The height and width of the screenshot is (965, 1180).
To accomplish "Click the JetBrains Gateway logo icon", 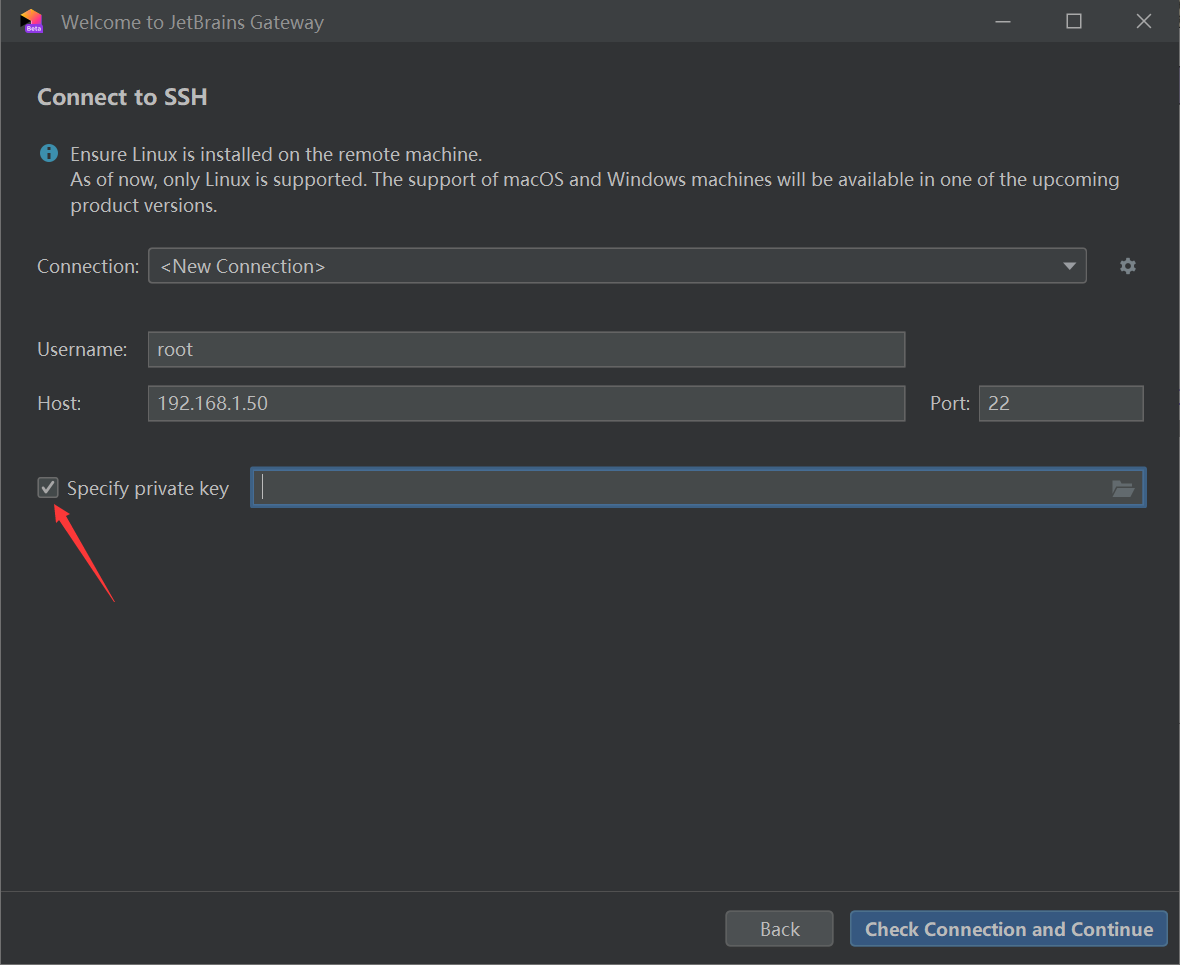I will [x=32, y=21].
